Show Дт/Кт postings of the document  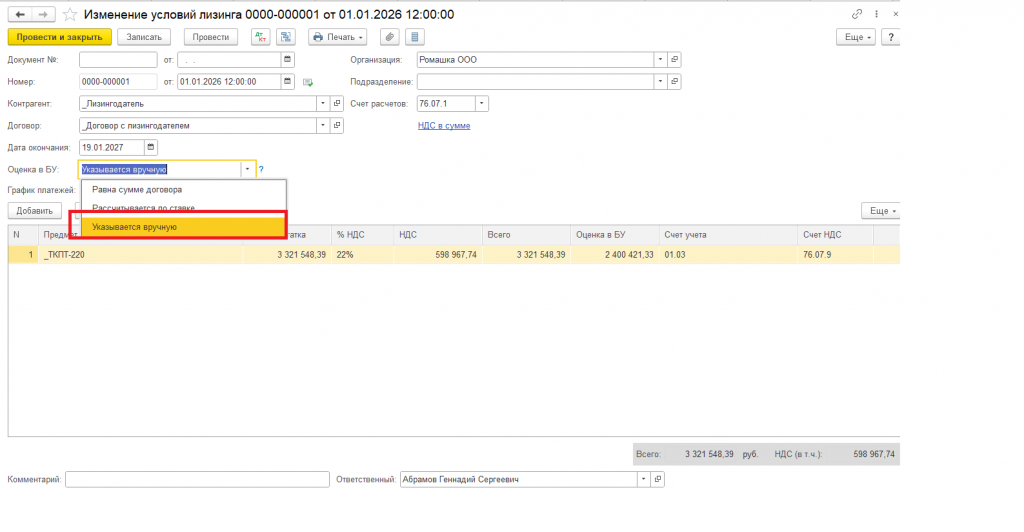(261, 37)
